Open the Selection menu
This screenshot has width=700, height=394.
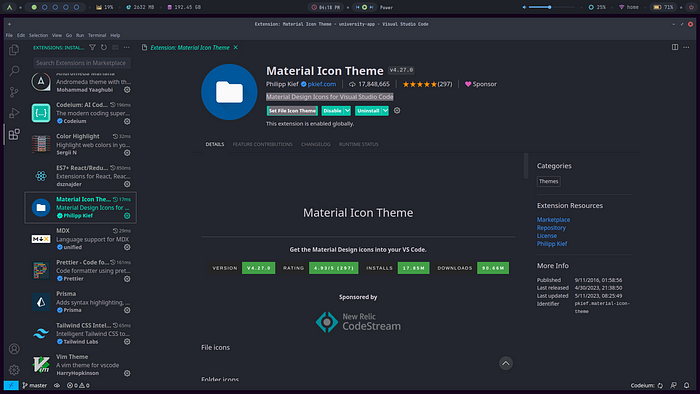tap(38, 35)
